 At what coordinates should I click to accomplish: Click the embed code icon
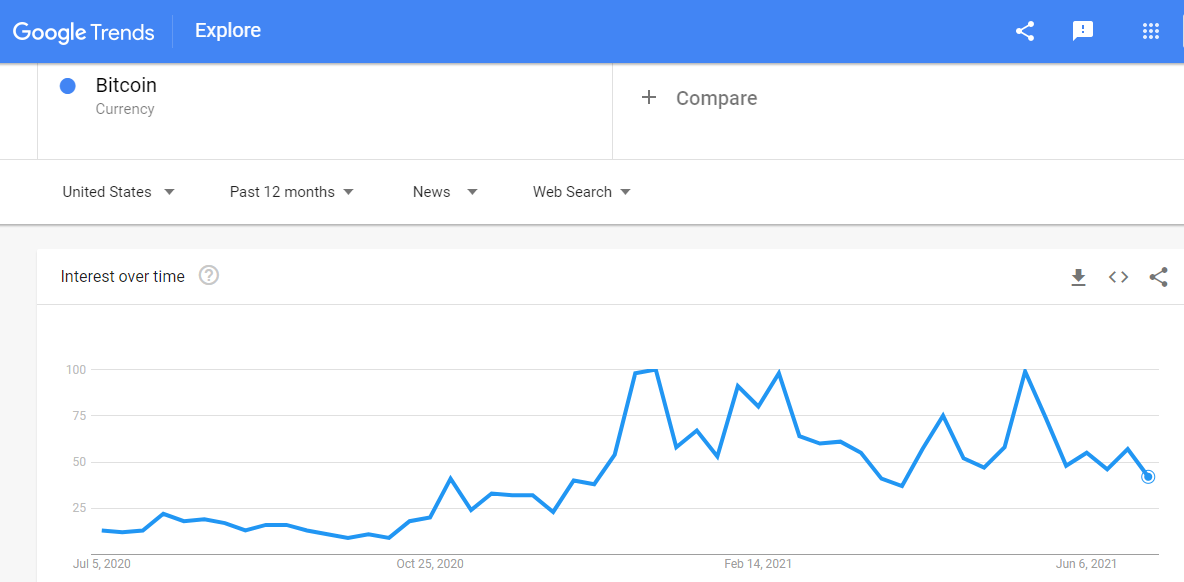[1118, 277]
